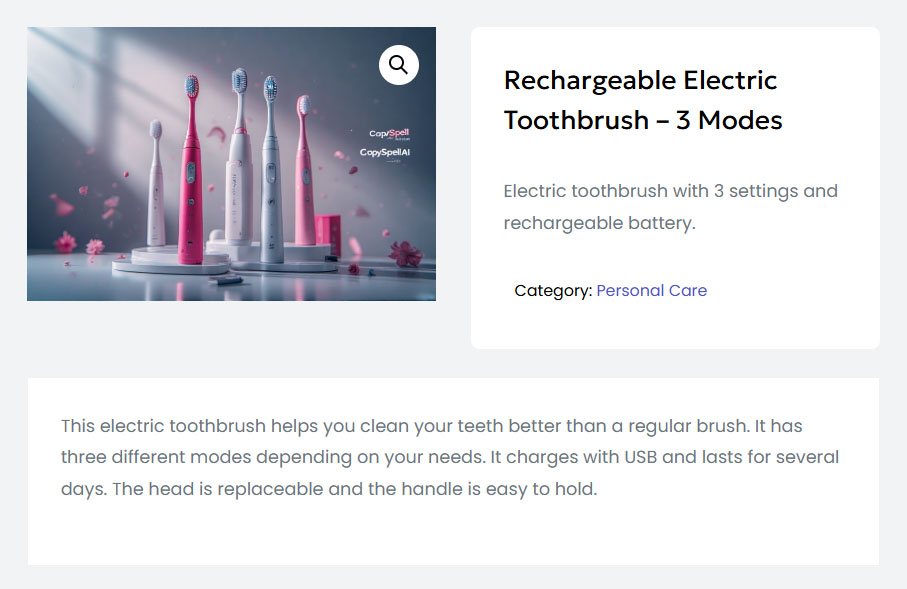Click the magnifying glass zoom icon

(398, 65)
